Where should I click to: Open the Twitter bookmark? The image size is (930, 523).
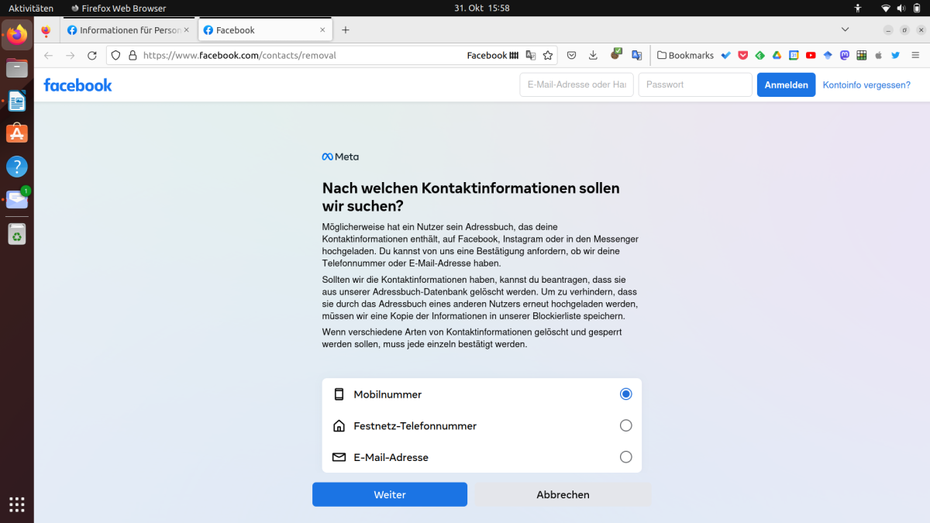click(896, 55)
